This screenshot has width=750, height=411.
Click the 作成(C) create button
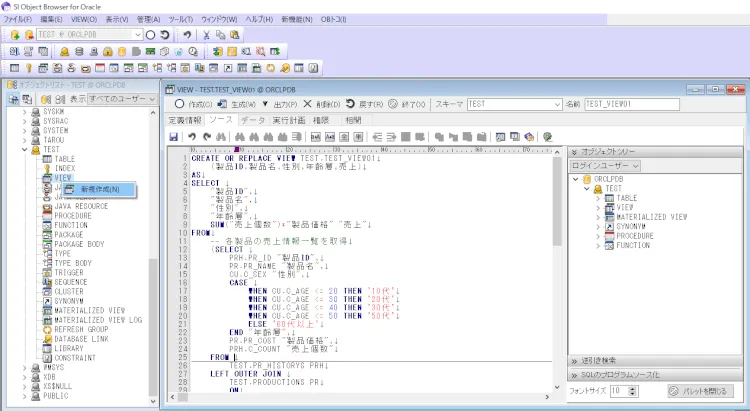[195, 104]
